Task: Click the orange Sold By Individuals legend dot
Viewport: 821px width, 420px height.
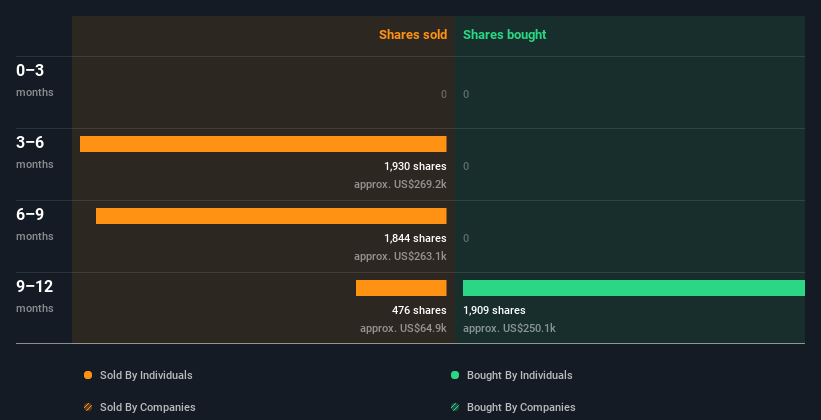Action: (x=88, y=375)
